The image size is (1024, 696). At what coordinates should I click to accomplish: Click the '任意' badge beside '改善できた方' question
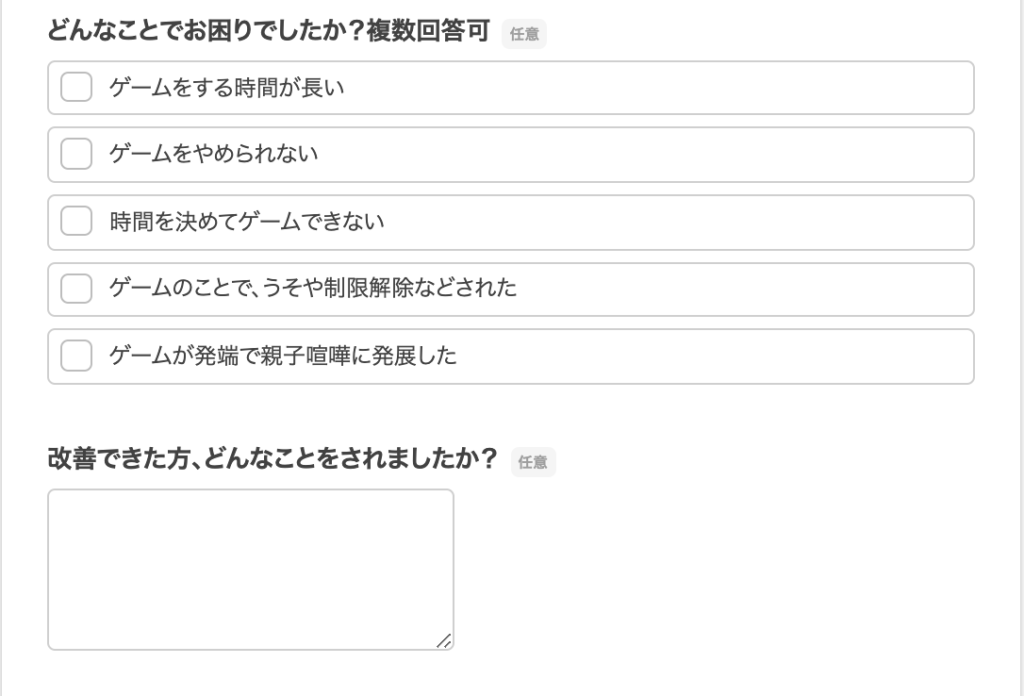click(533, 462)
